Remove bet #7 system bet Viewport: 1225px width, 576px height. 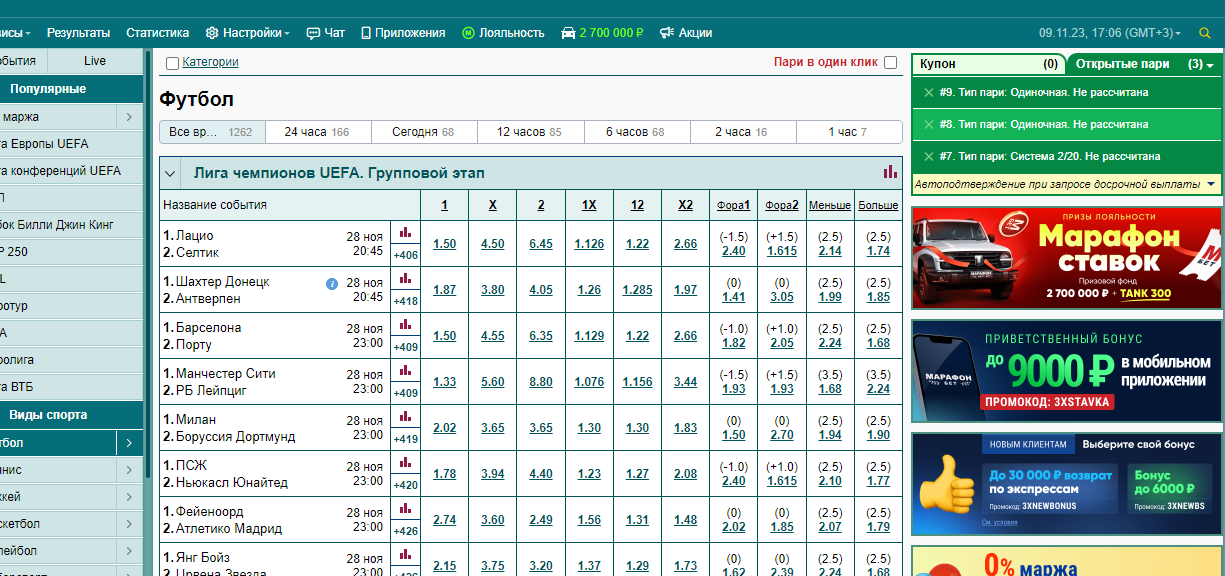(929, 156)
